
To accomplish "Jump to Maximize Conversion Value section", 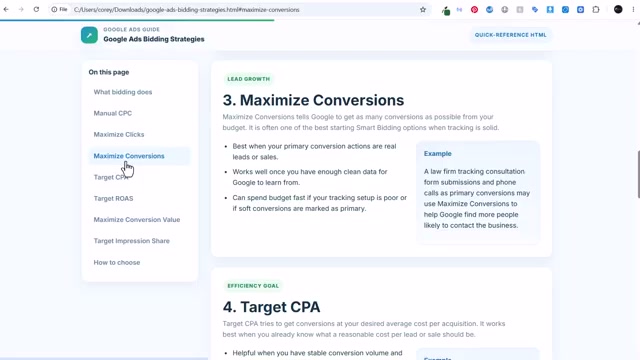I will point(137,220).
